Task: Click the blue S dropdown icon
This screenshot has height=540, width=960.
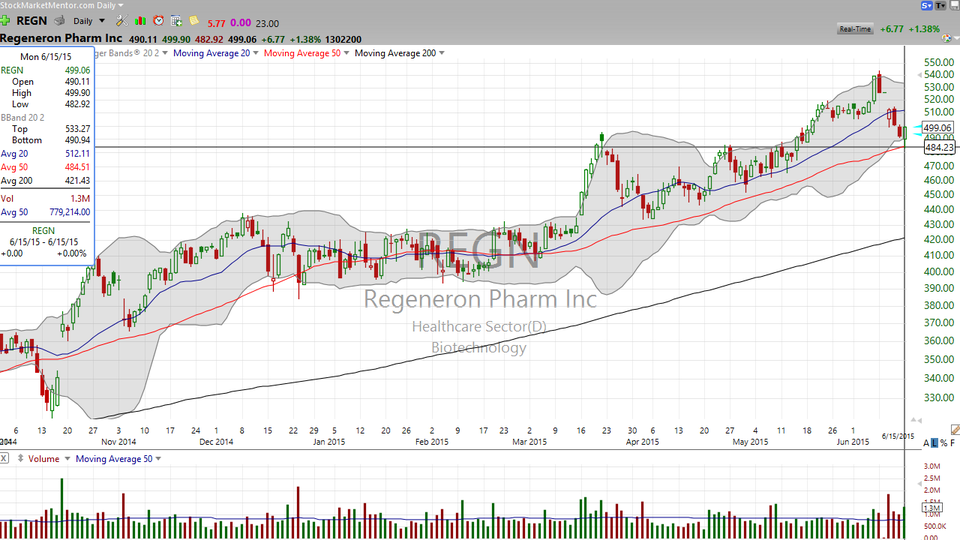Action: click(927, 6)
